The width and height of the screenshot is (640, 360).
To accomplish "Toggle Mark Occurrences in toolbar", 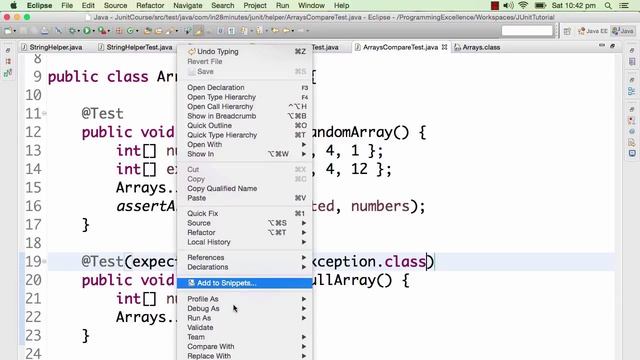I will [198, 31].
